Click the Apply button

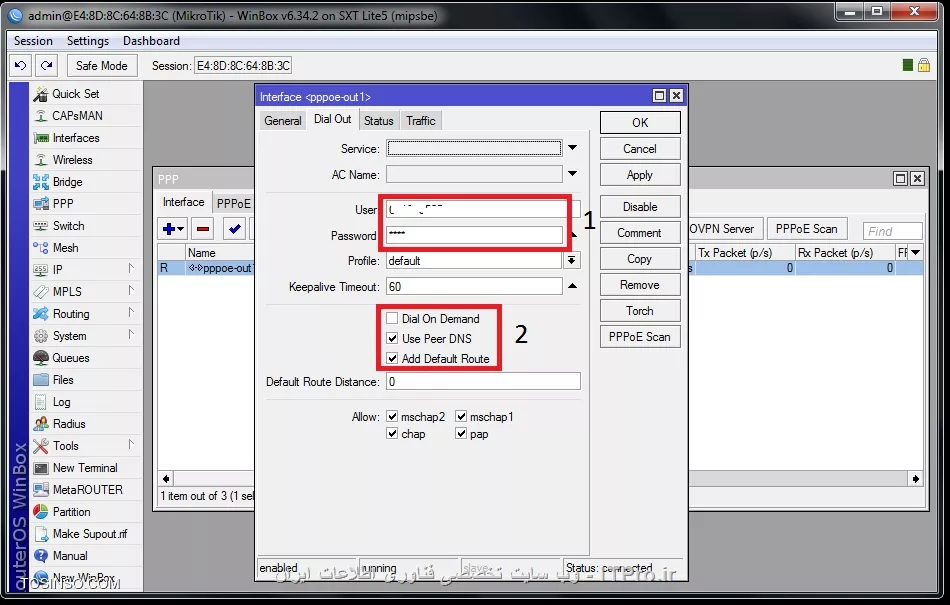[640, 175]
